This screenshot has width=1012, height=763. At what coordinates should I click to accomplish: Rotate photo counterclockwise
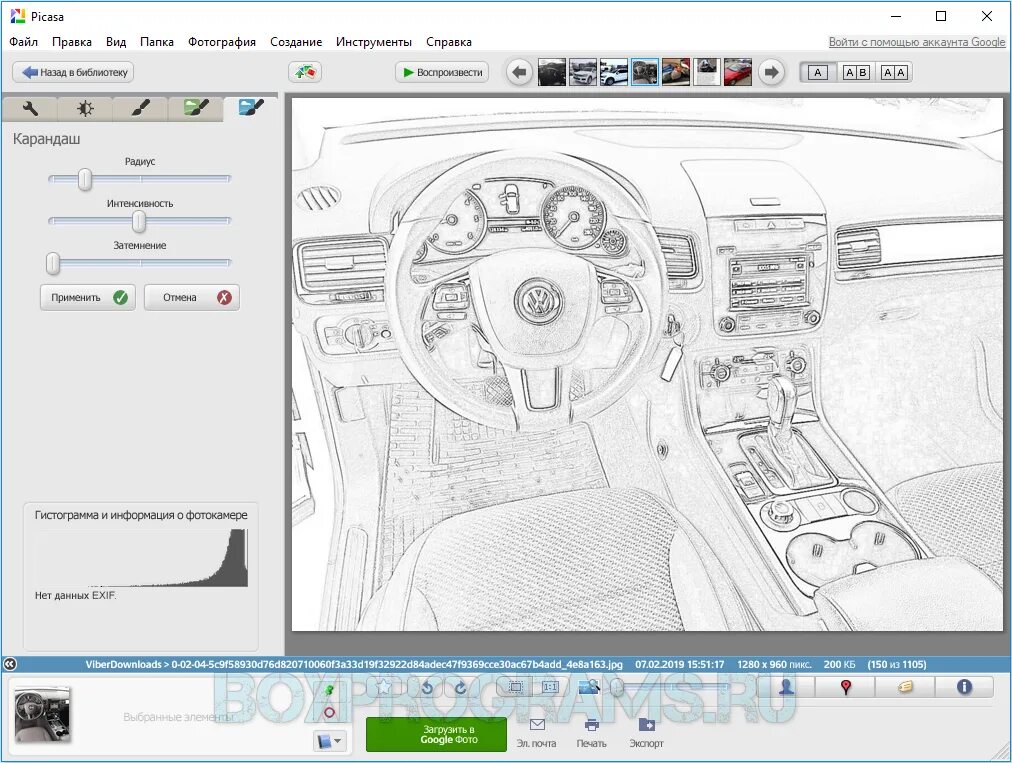point(427,687)
